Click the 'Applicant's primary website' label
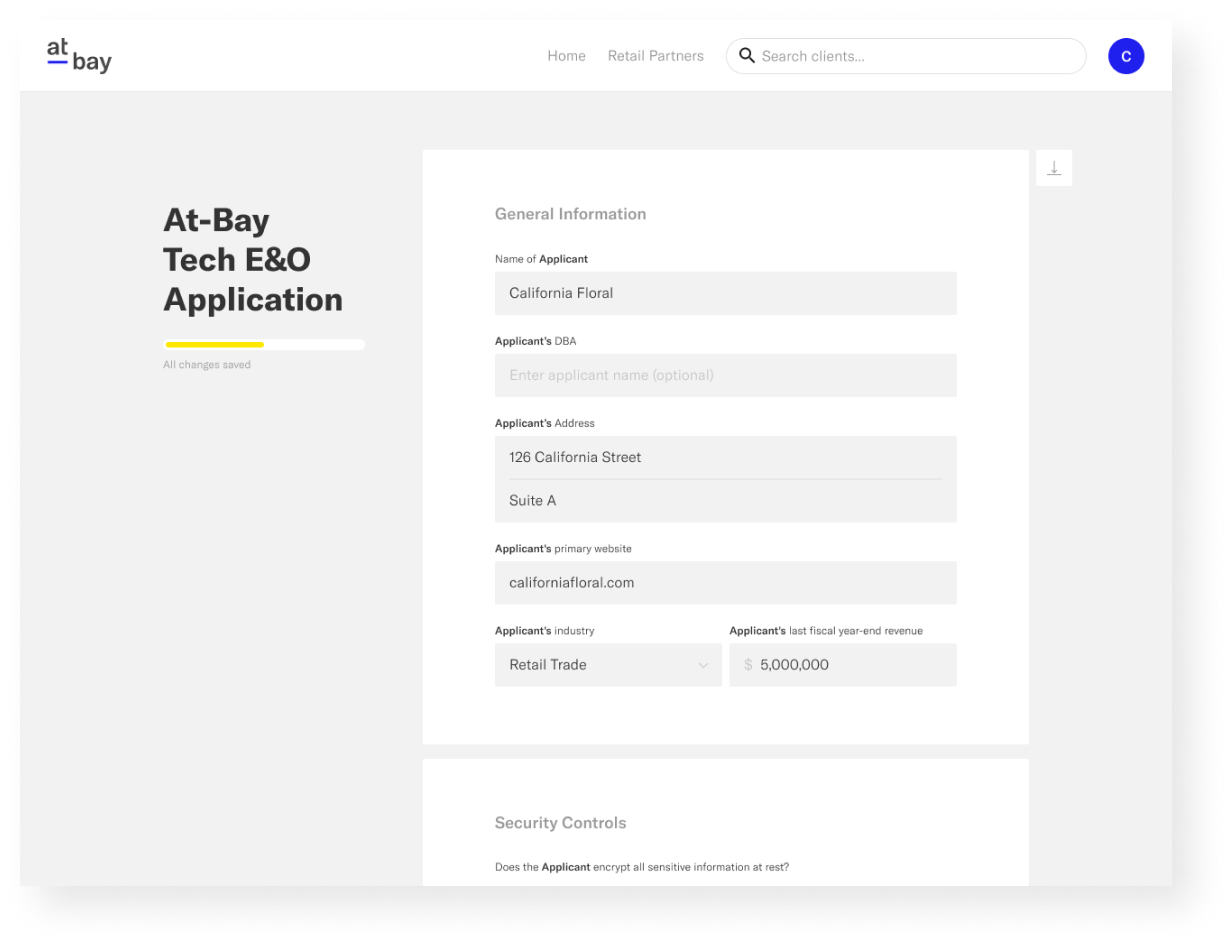 click(563, 549)
